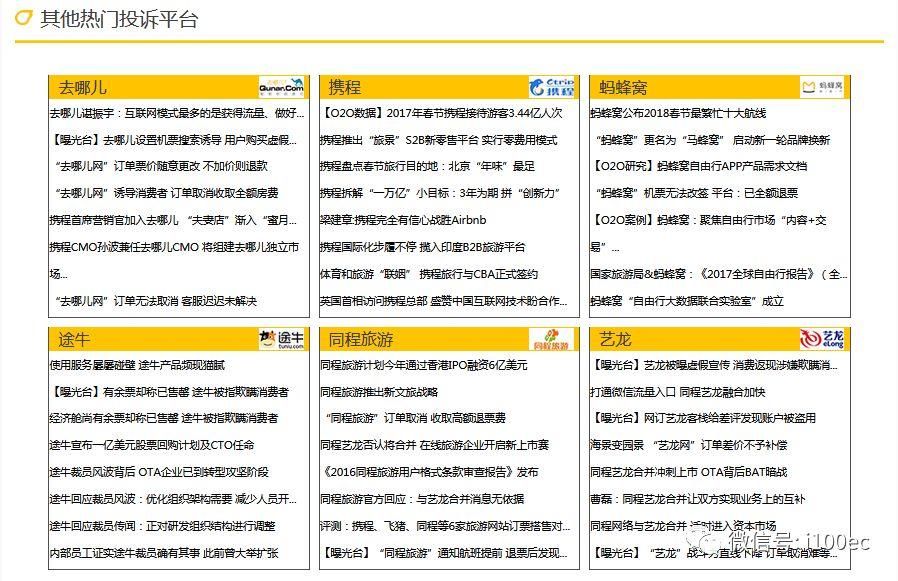The height and width of the screenshot is (581, 898).
Task: Open 携程首席营销官加入去哪儿 article
Action: (173, 220)
